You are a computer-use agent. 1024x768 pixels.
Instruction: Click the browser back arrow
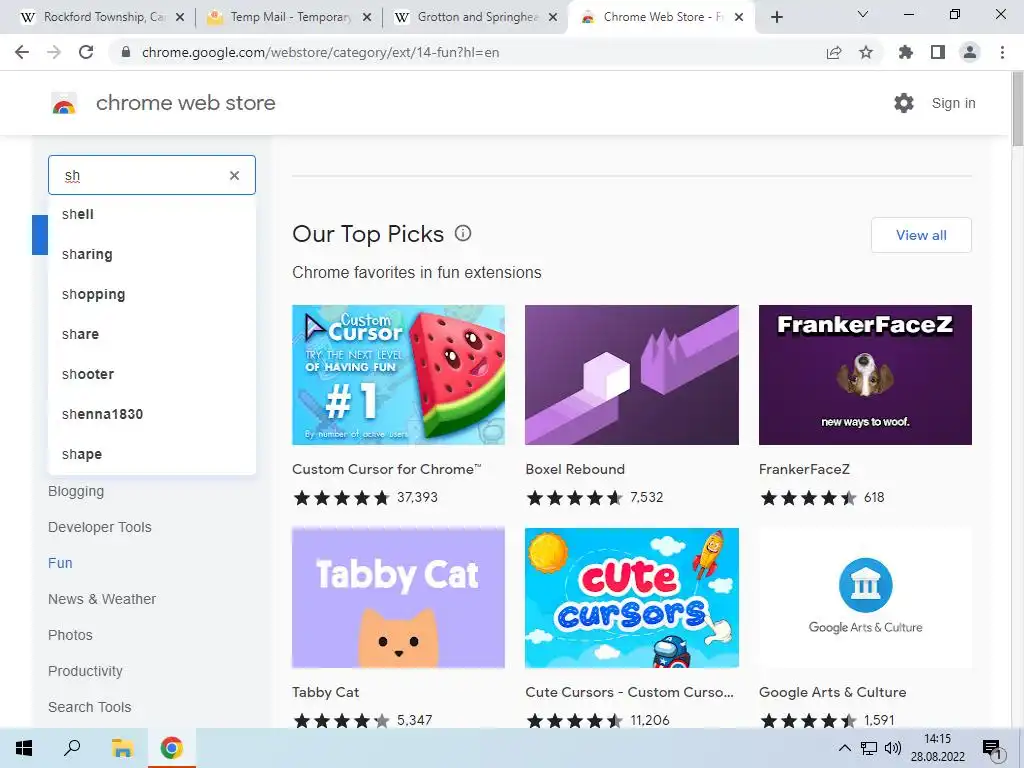pos(22,52)
